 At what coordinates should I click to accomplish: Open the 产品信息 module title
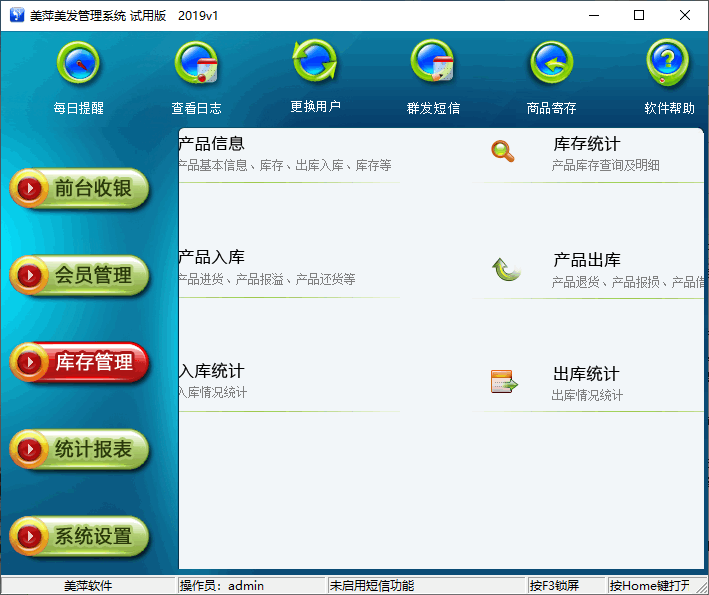point(212,144)
